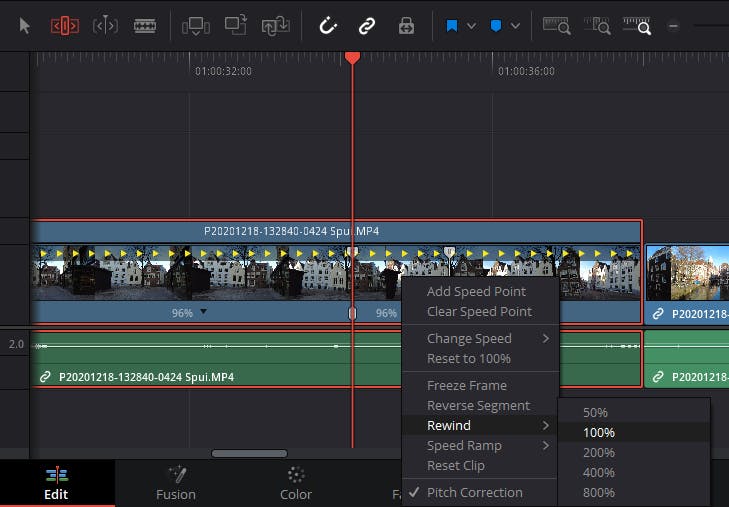Click the red playhead marker on ruler
Screen dimensions: 729x507
[x=352, y=58]
